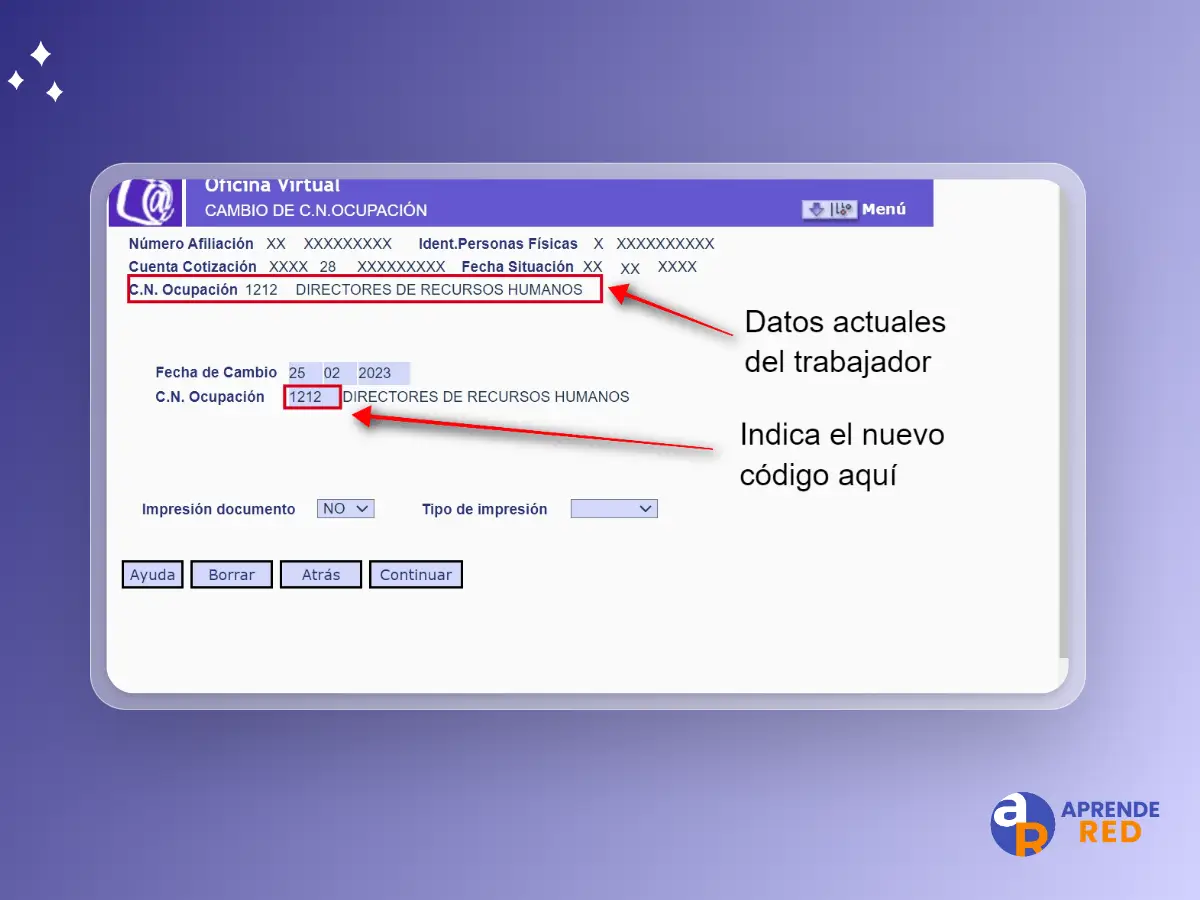Click the Número Afiliación label

[x=191, y=243]
